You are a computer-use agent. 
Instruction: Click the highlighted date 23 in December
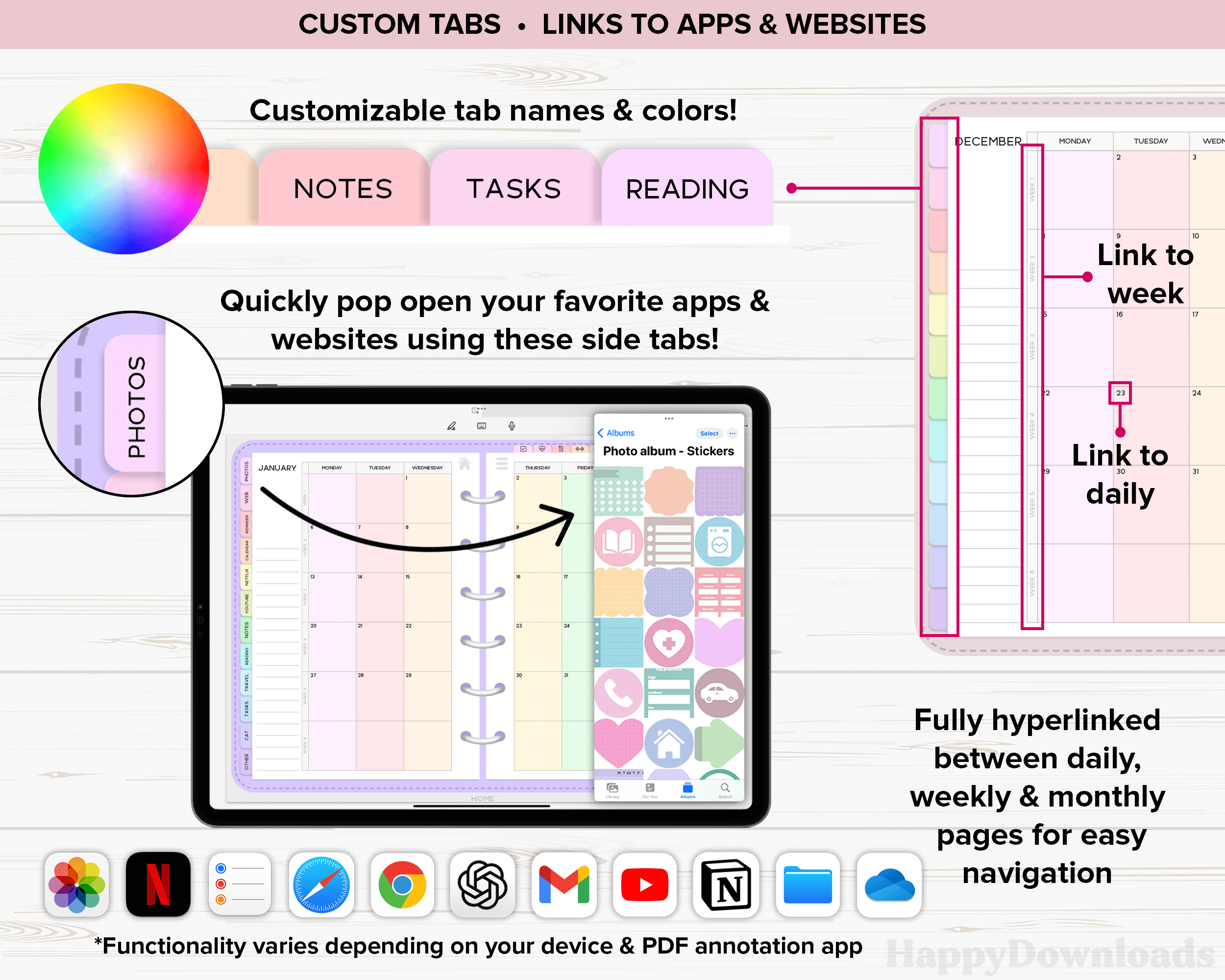[x=1120, y=392]
